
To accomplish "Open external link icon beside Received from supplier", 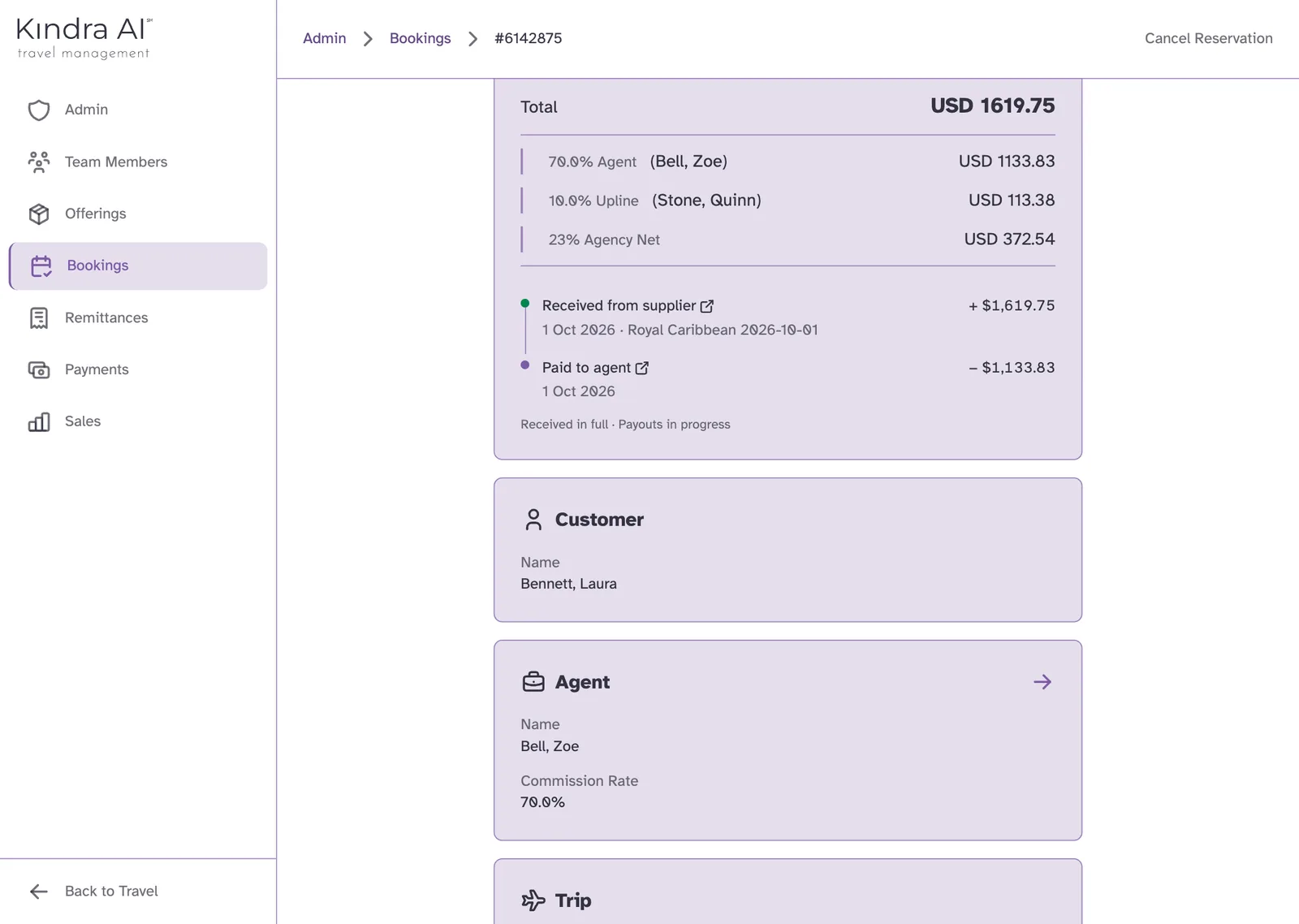I will 707,306.
